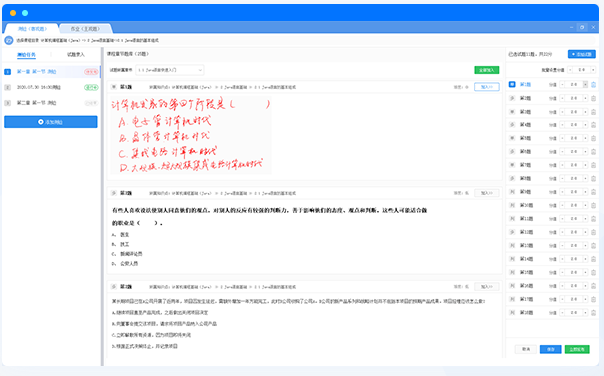Click the numbered icon of 第二章 第一节 测验
This screenshot has width=604, height=376.
point(7,103)
